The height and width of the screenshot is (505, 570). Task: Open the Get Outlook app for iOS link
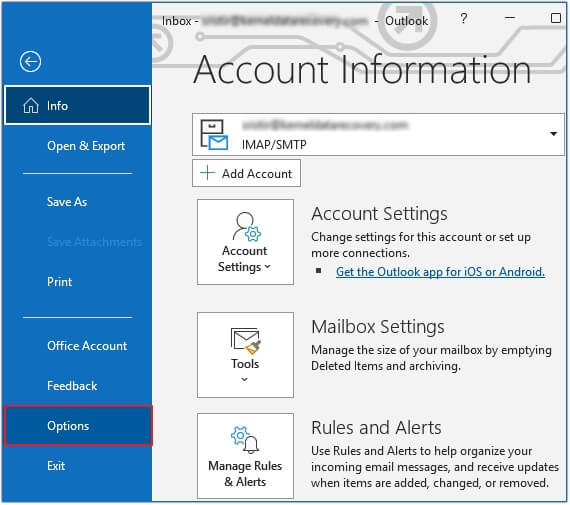point(440,272)
